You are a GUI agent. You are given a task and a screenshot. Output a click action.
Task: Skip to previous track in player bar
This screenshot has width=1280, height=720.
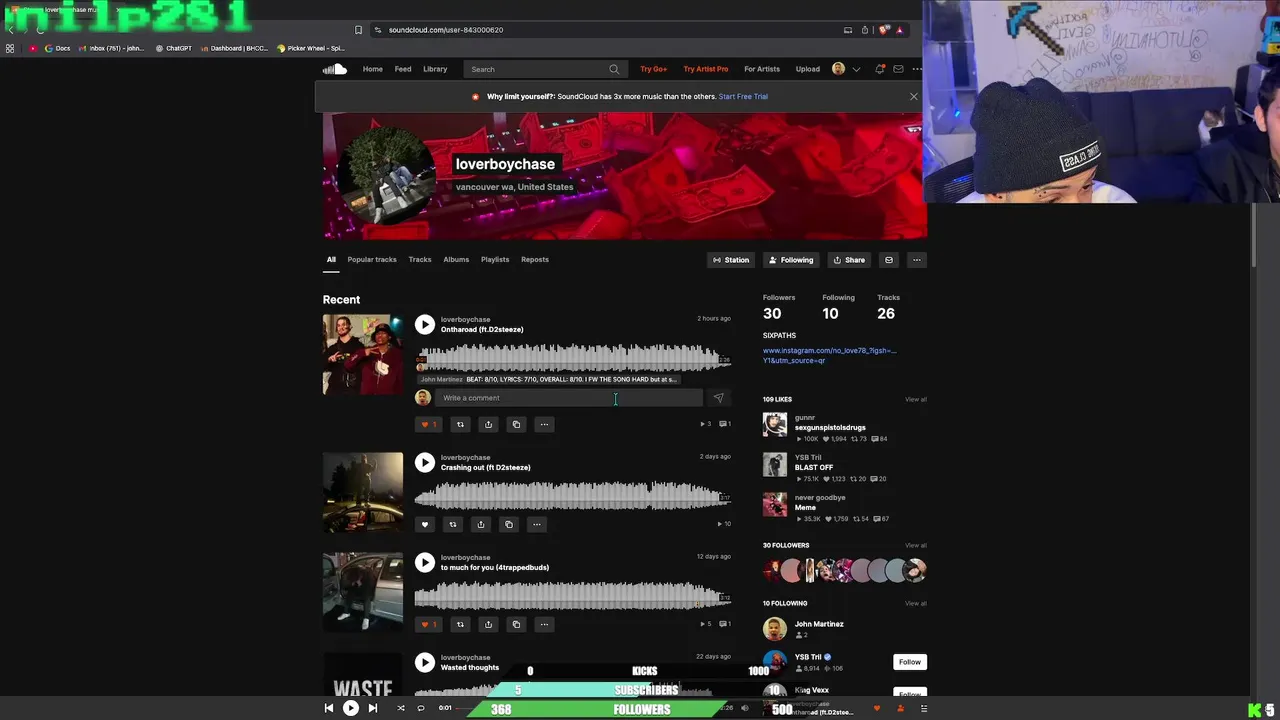328,708
